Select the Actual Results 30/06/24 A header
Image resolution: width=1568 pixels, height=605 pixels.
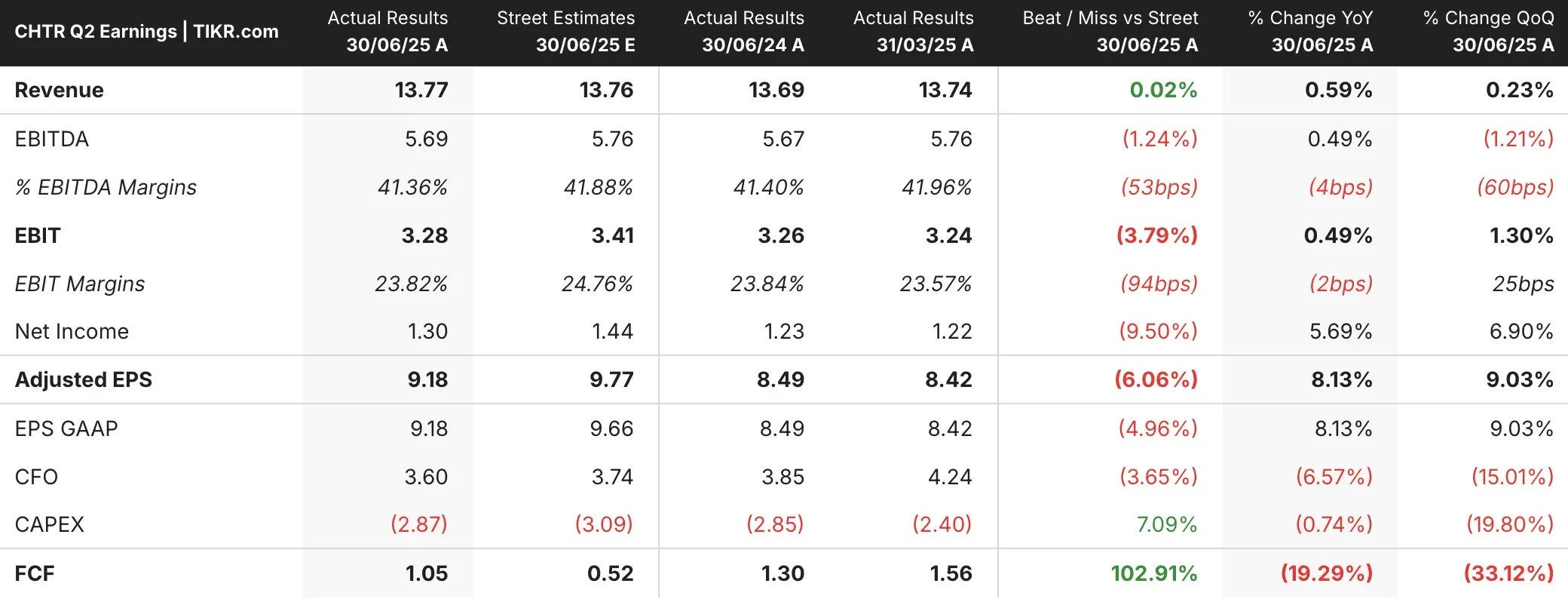point(744,32)
